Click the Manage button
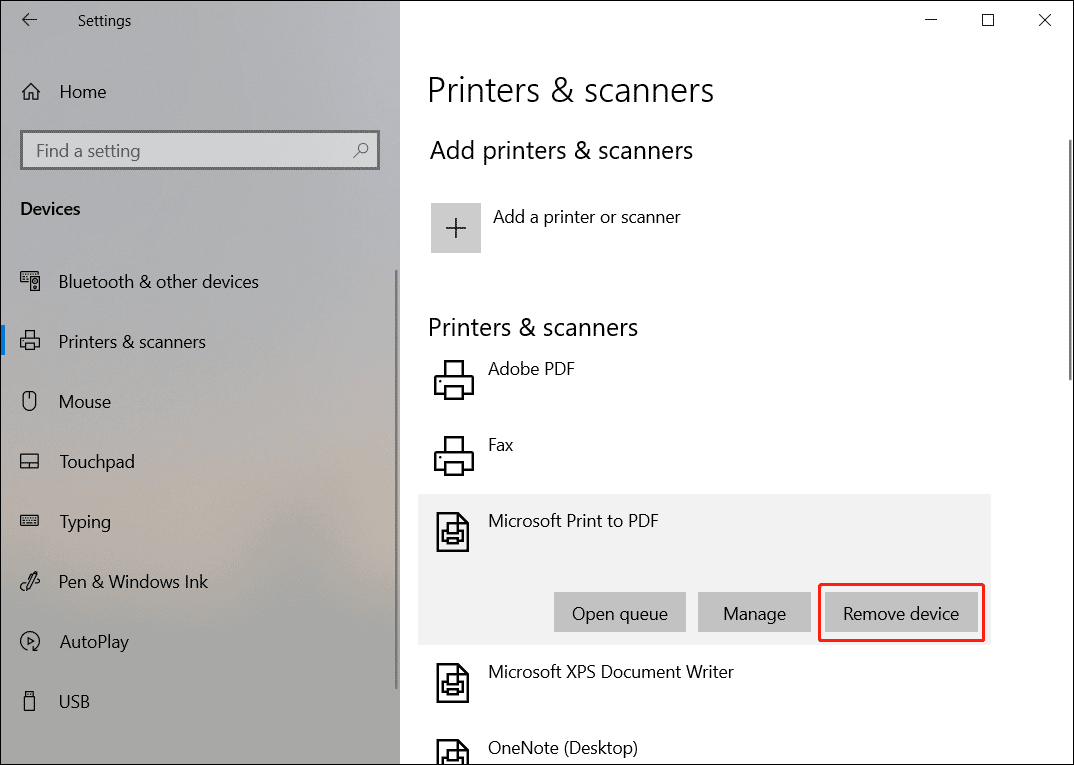Viewport: 1074px width, 765px height. (x=754, y=613)
